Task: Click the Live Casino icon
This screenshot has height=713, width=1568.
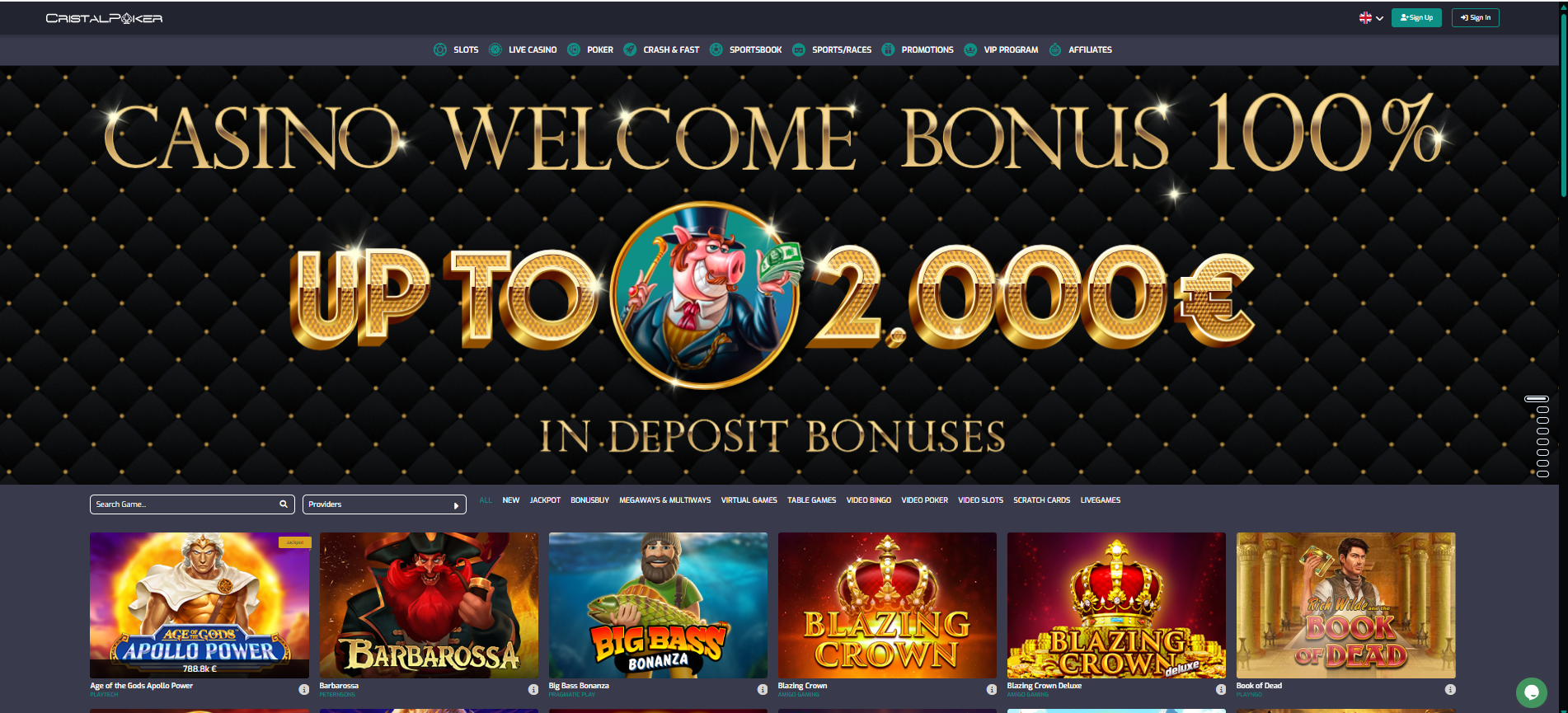Action: pyautogui.click(x=495, y=49)
